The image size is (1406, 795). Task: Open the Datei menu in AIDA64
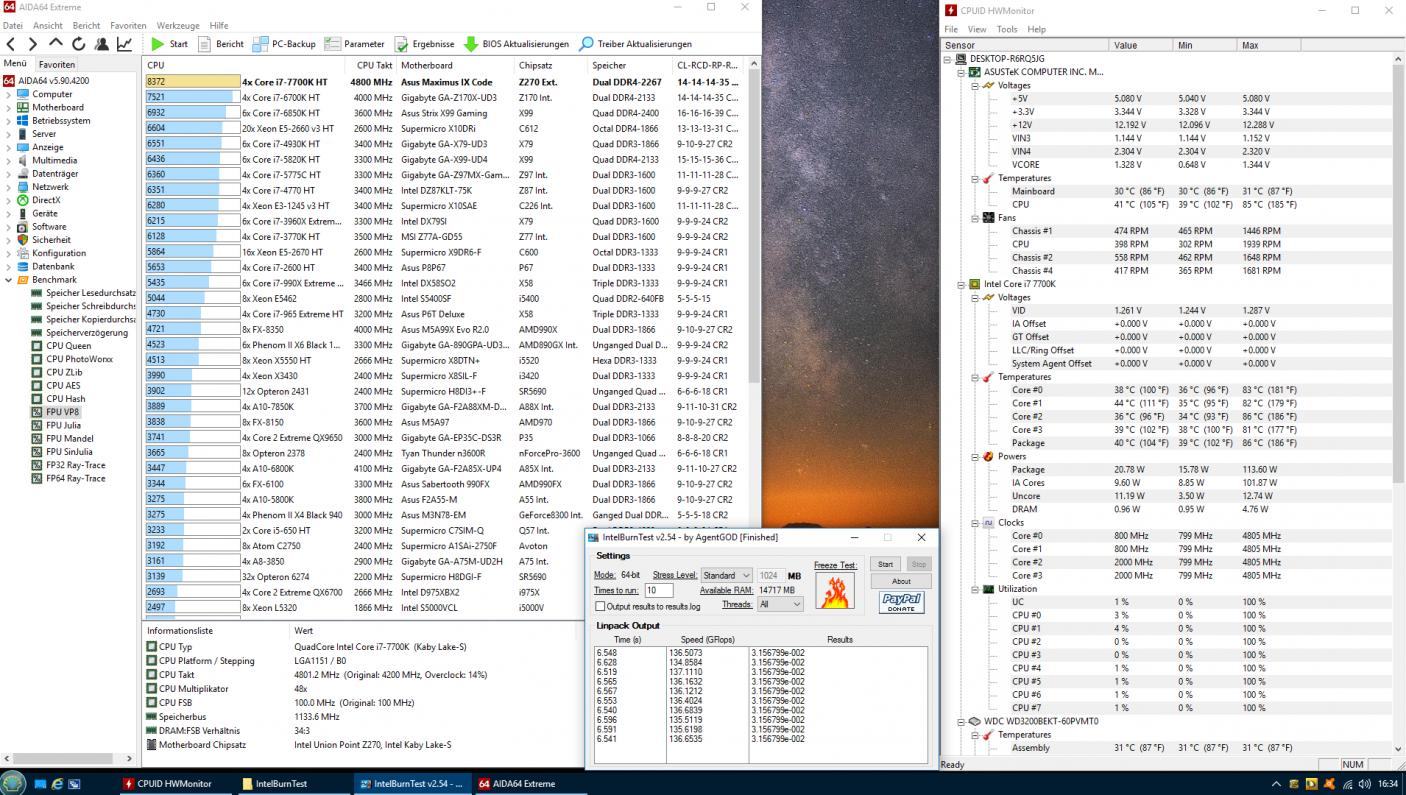(13, 25)
